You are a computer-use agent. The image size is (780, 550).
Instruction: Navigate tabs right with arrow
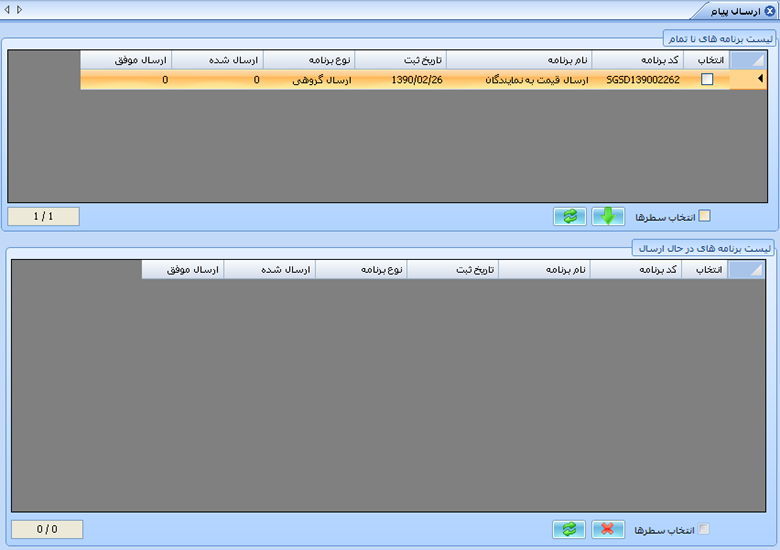pyautogui.click(x=19, y=9)
